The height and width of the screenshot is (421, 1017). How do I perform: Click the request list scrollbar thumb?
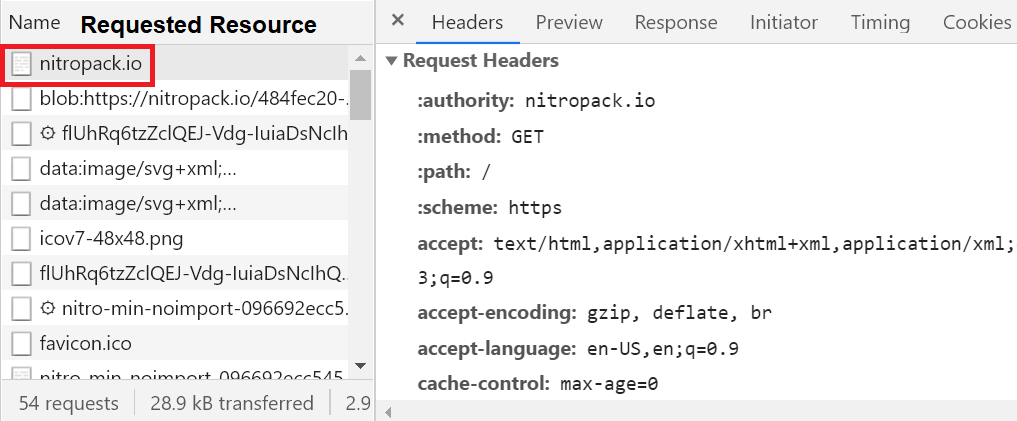[361, 95]
